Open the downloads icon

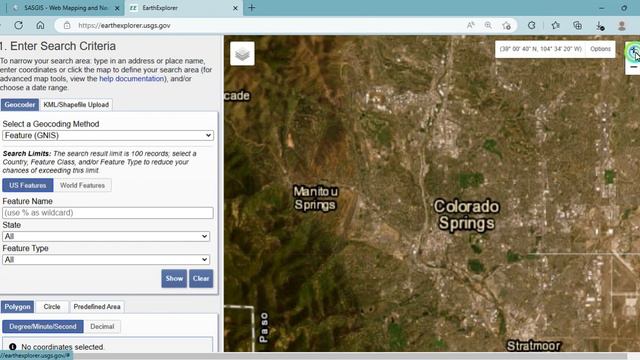600,26
